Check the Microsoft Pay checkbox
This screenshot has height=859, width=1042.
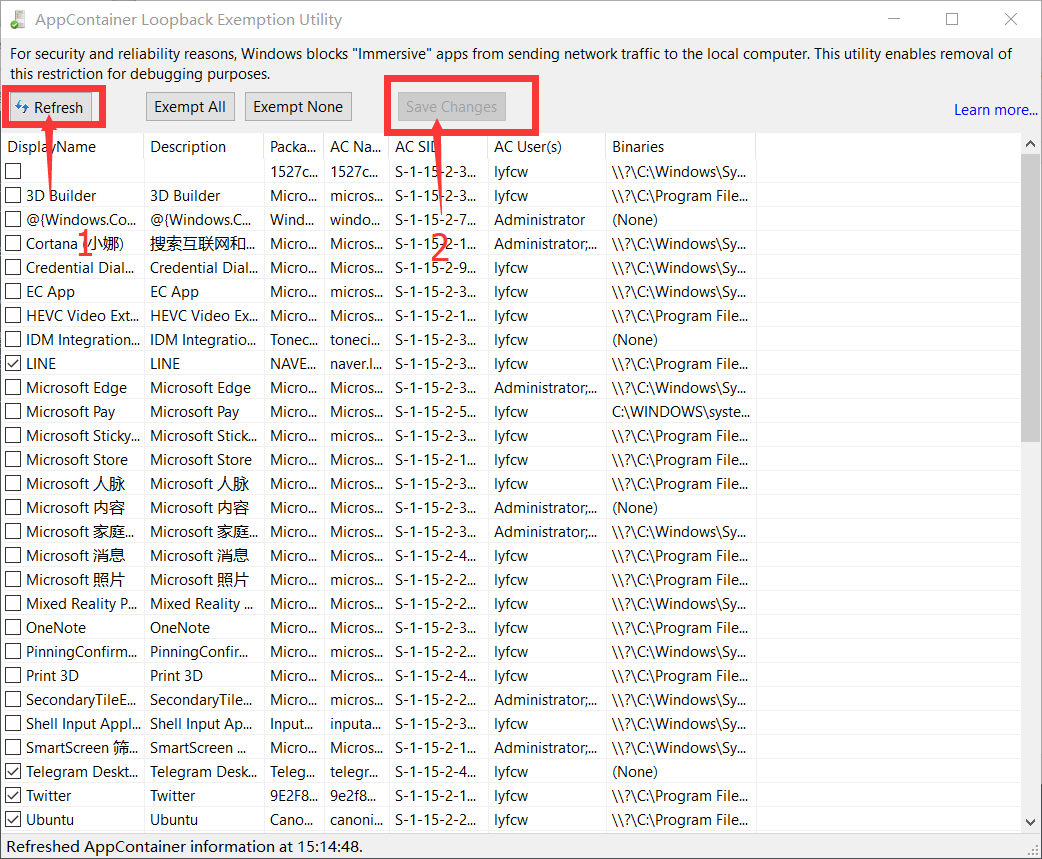coord(13,411)
